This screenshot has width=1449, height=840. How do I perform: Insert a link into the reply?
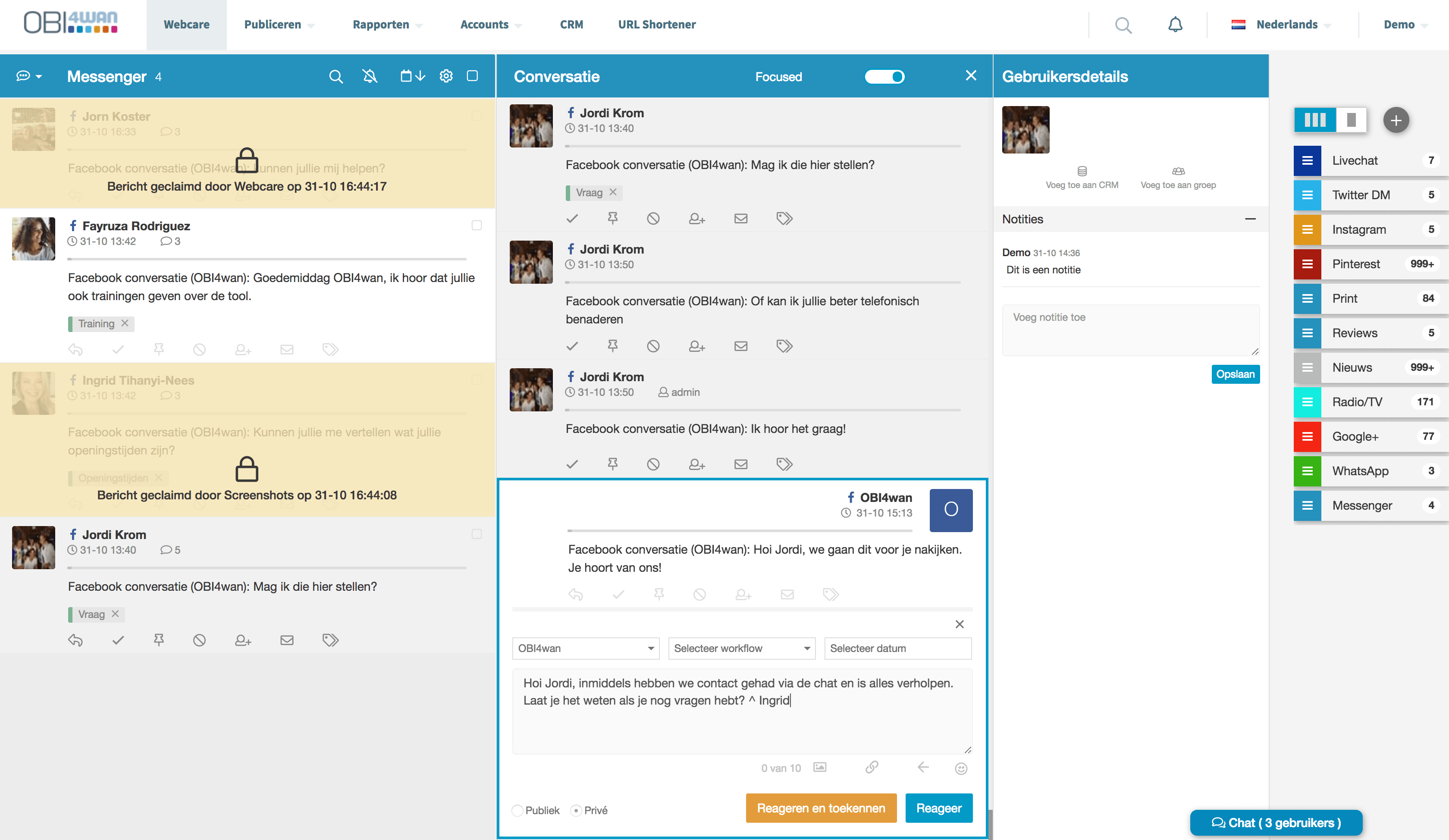click(x=872, y=768)
